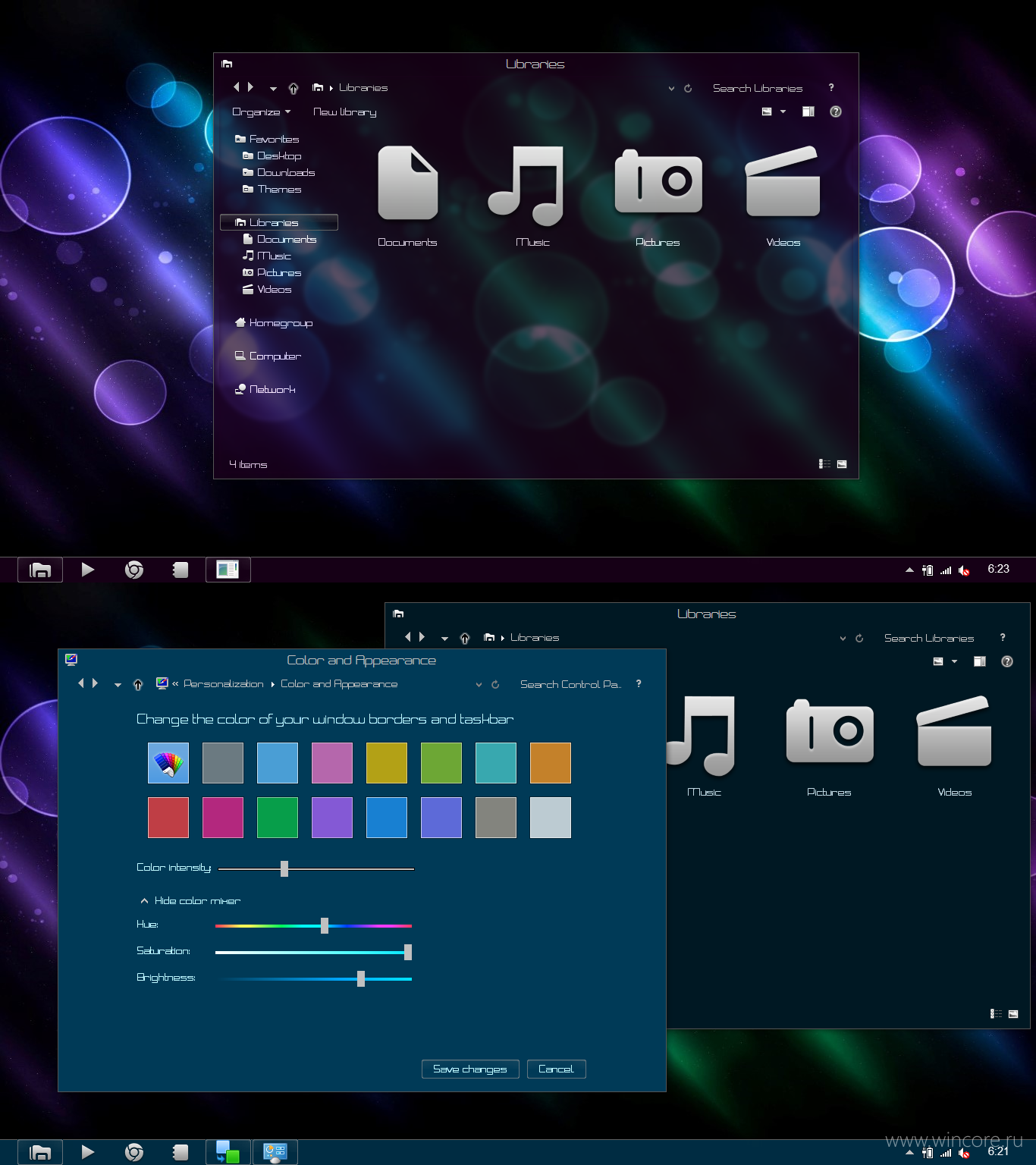Select Pictures in the navigation pane tree

pos(272,272)
